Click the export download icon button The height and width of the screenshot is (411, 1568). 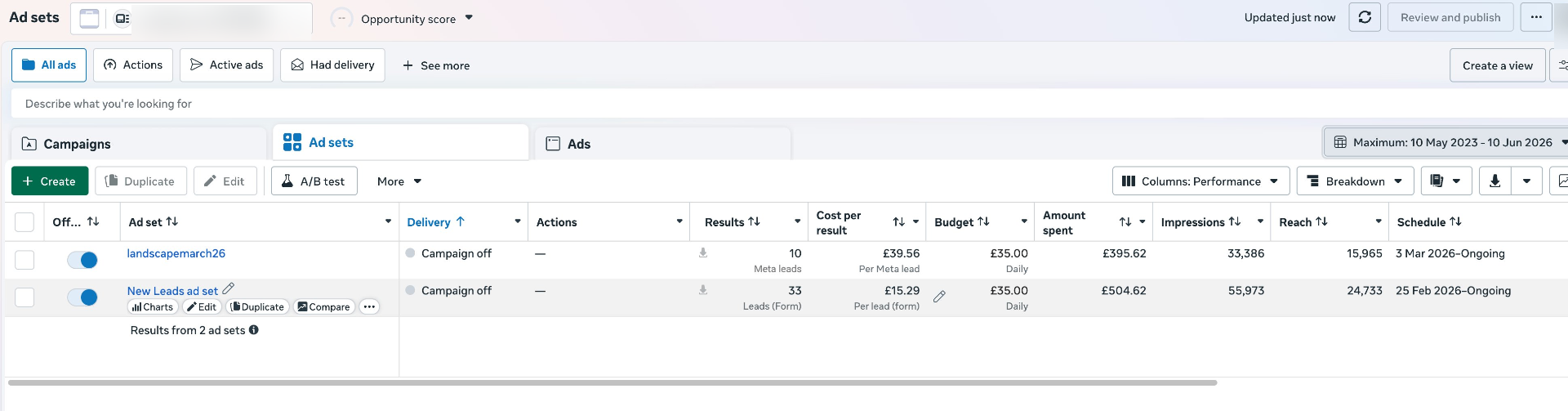pyautogui.click(x=1494, y=181)
